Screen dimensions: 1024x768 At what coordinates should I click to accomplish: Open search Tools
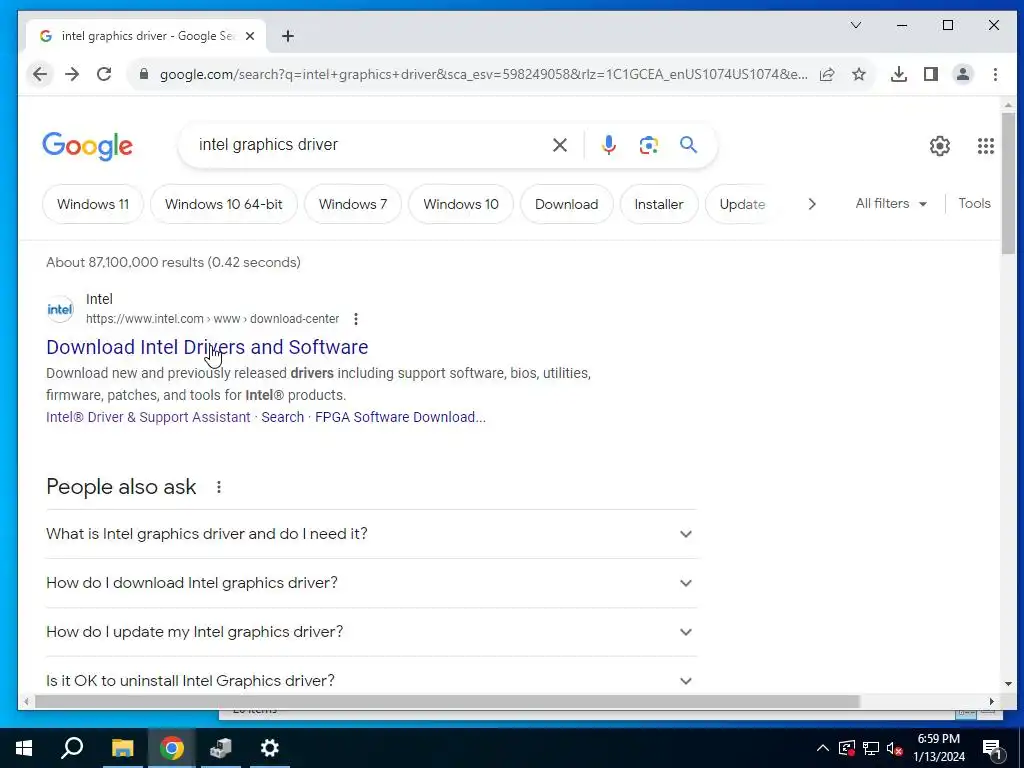click(x=974, y=204)
